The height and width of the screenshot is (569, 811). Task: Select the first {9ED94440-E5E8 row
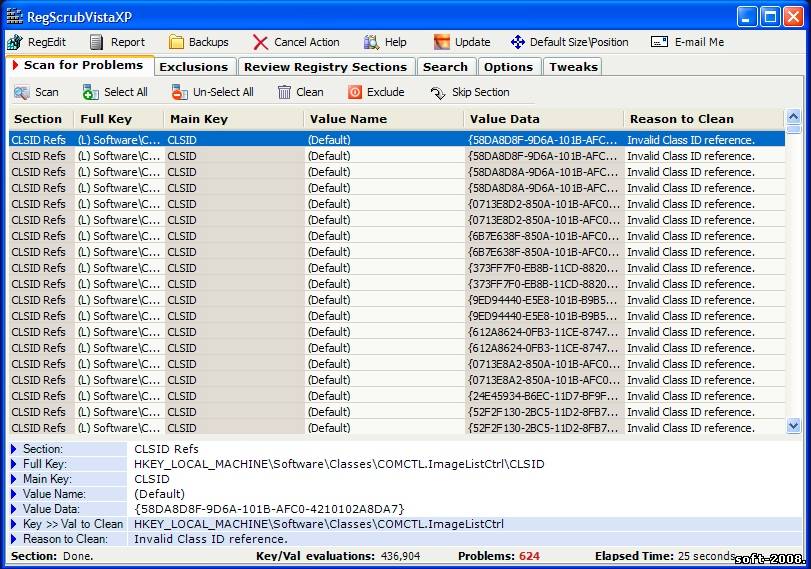tap(397, 300)
